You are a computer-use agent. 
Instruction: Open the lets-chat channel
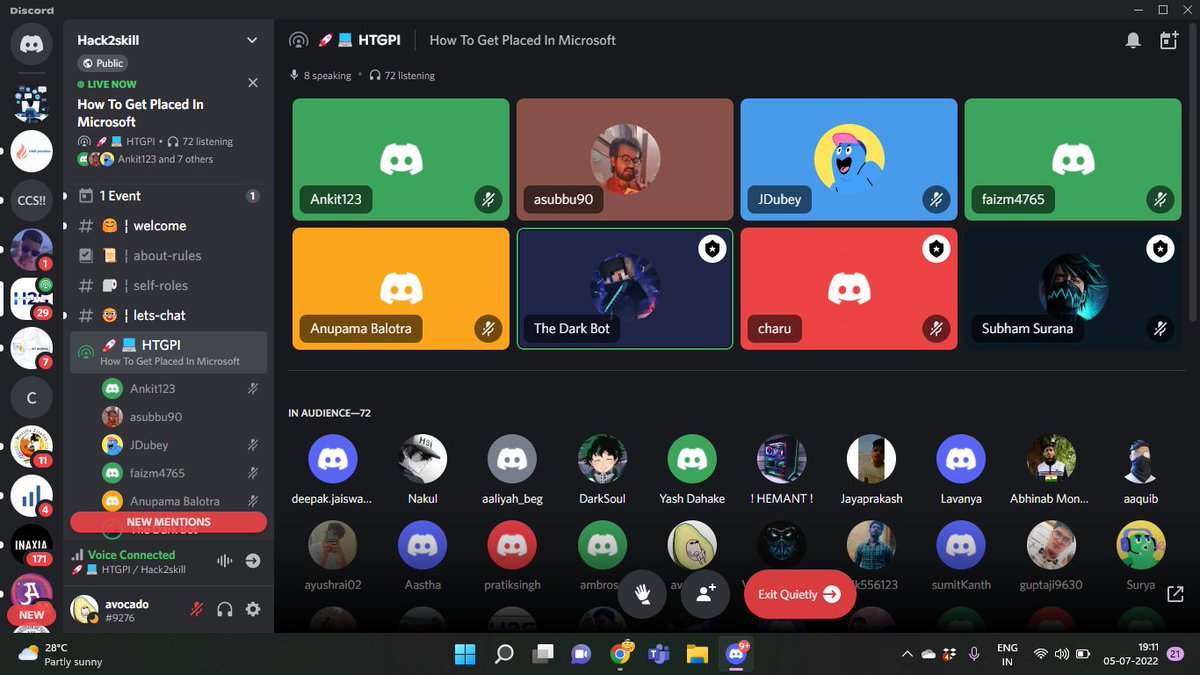[168, 316]
